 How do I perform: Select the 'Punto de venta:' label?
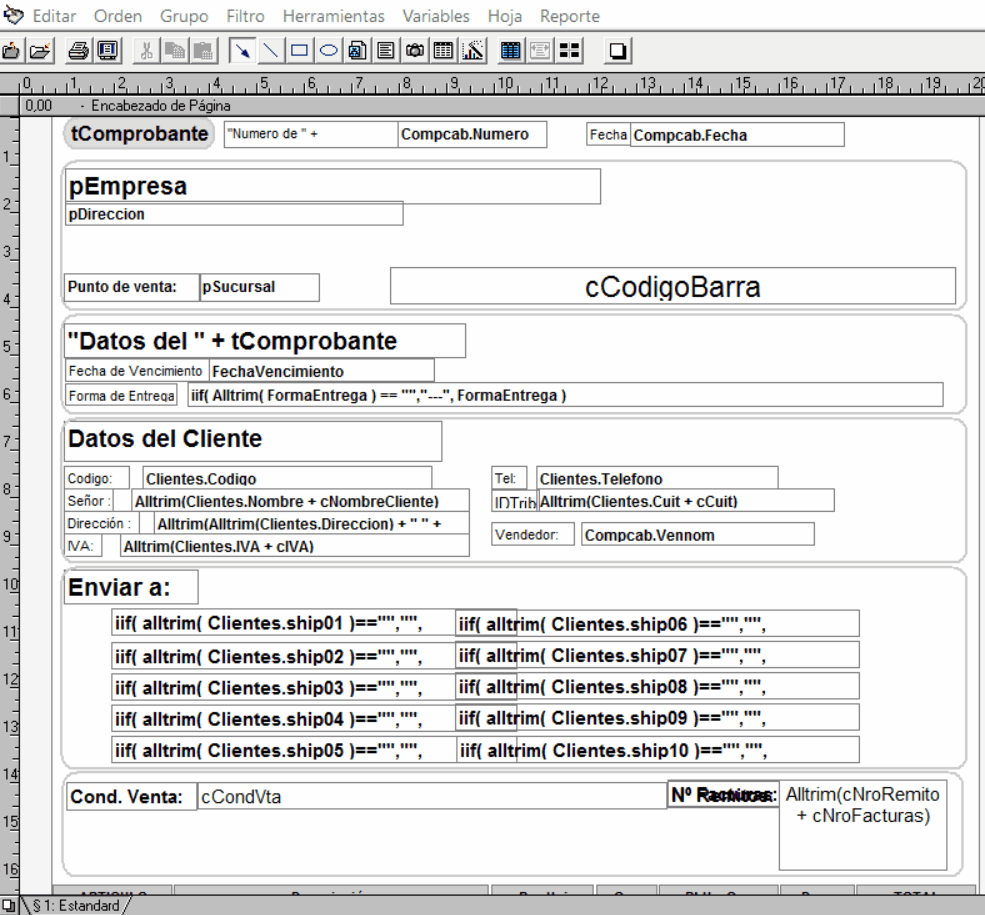(133, 287)
